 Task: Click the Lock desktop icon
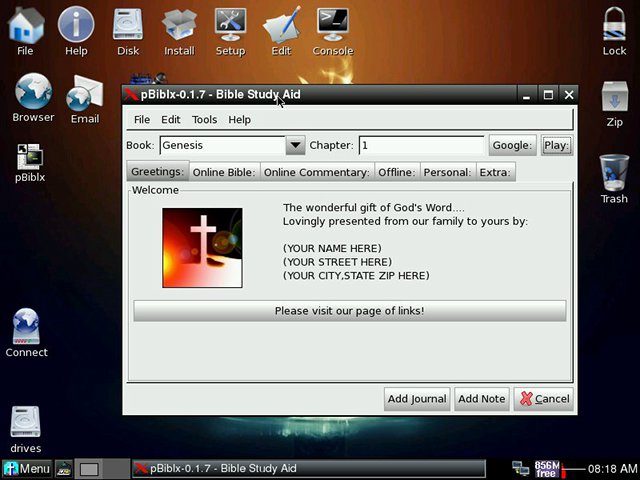(x=614, y=31)
